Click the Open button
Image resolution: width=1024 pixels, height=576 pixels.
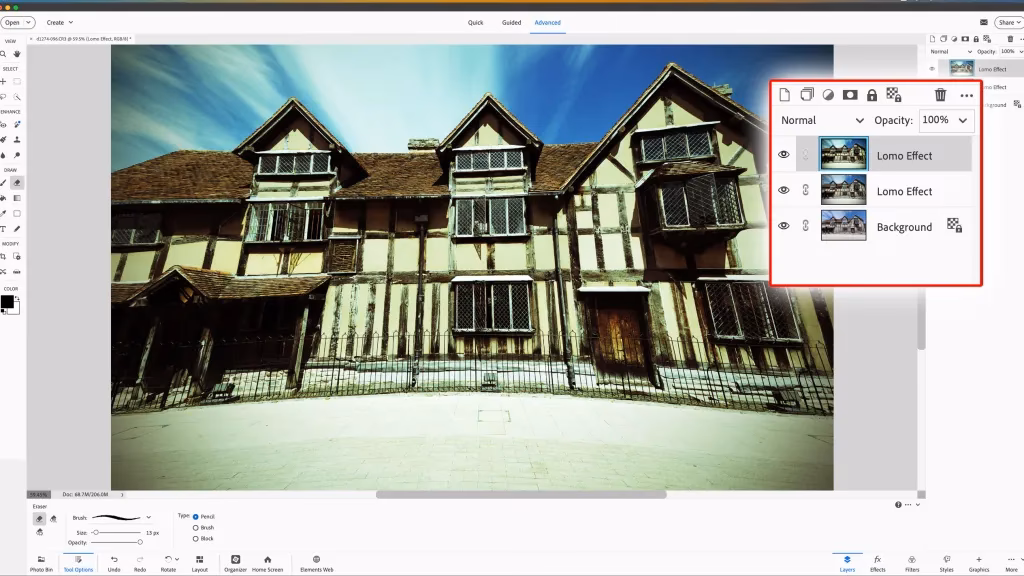tap(13, 21)
